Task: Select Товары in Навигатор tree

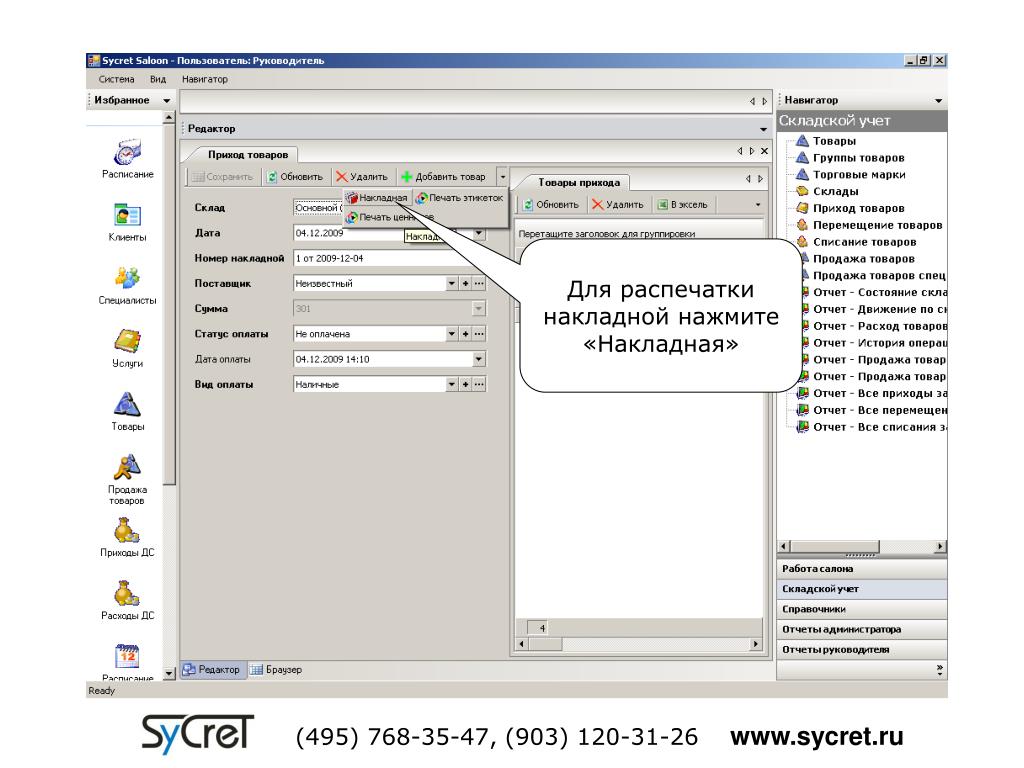Action: (x=834, y=141)
